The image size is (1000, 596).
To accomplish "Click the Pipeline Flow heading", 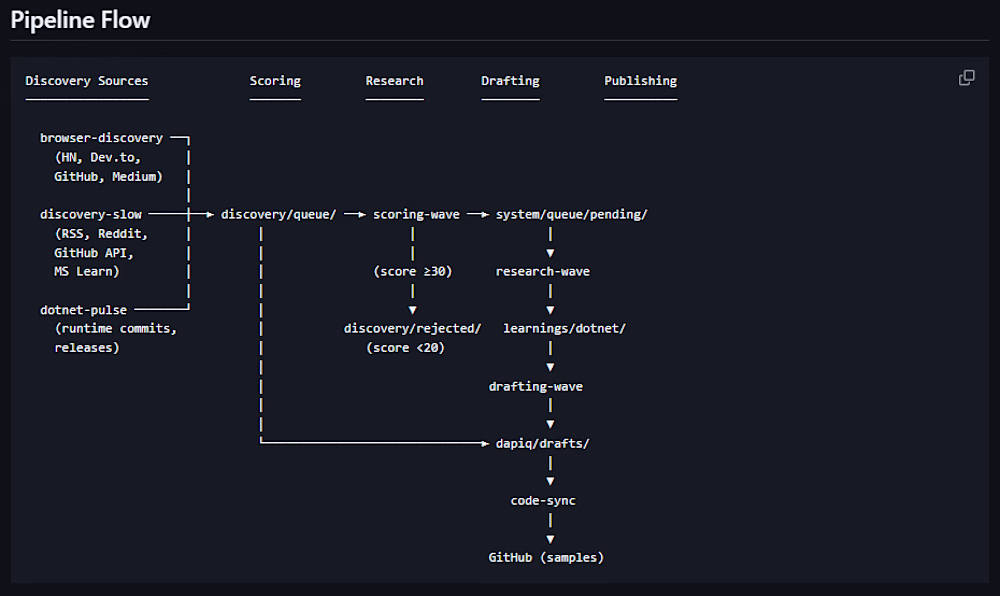I will [80, 20].
